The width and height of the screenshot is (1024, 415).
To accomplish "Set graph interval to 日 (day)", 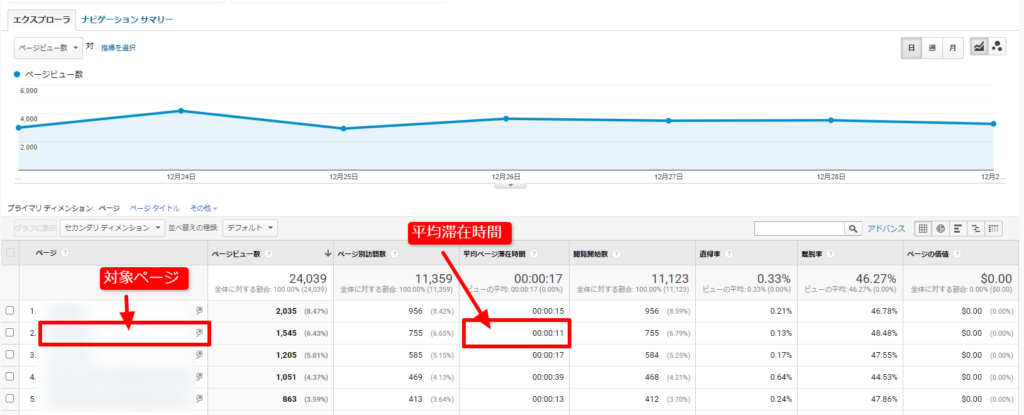I will pos(911,48).
